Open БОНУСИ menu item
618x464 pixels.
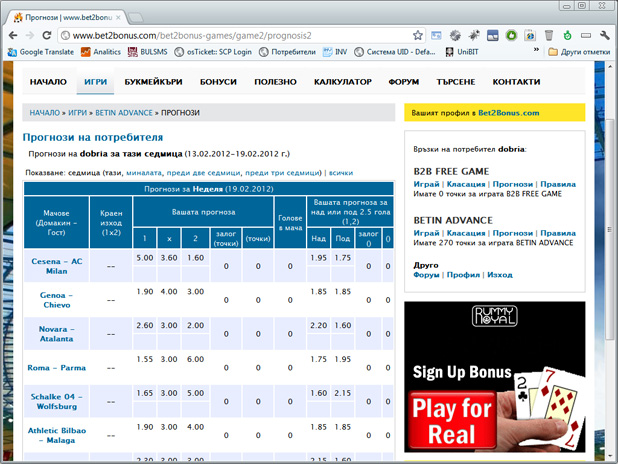(218, 82)
